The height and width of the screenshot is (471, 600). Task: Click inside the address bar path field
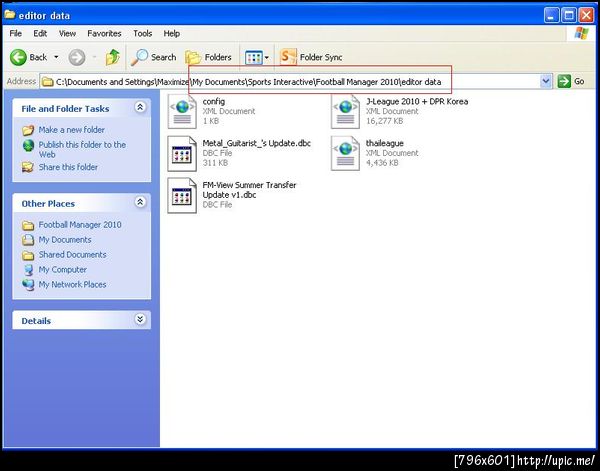[291, 81]
